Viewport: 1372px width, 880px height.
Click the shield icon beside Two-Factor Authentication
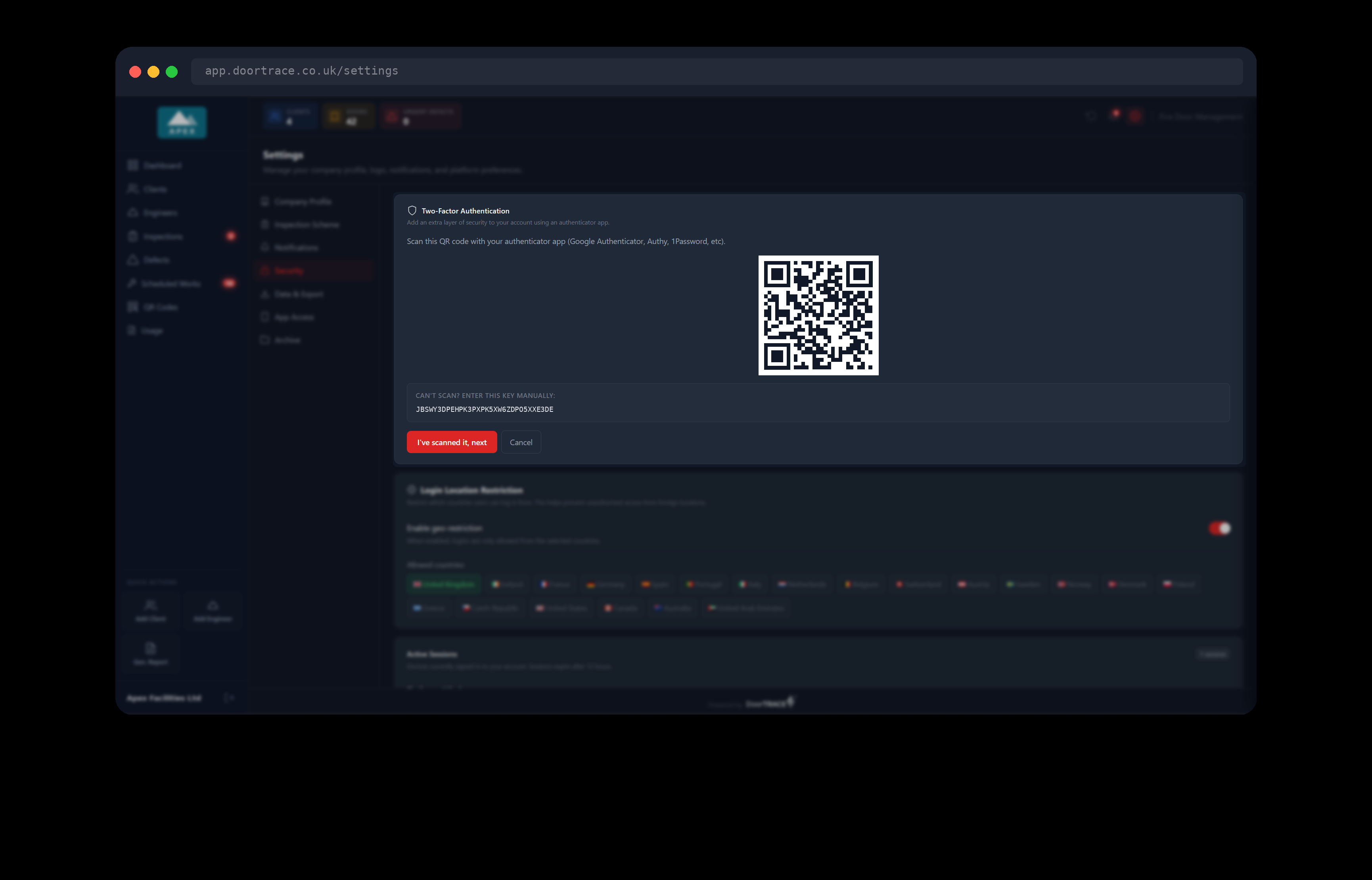[412, 210]
